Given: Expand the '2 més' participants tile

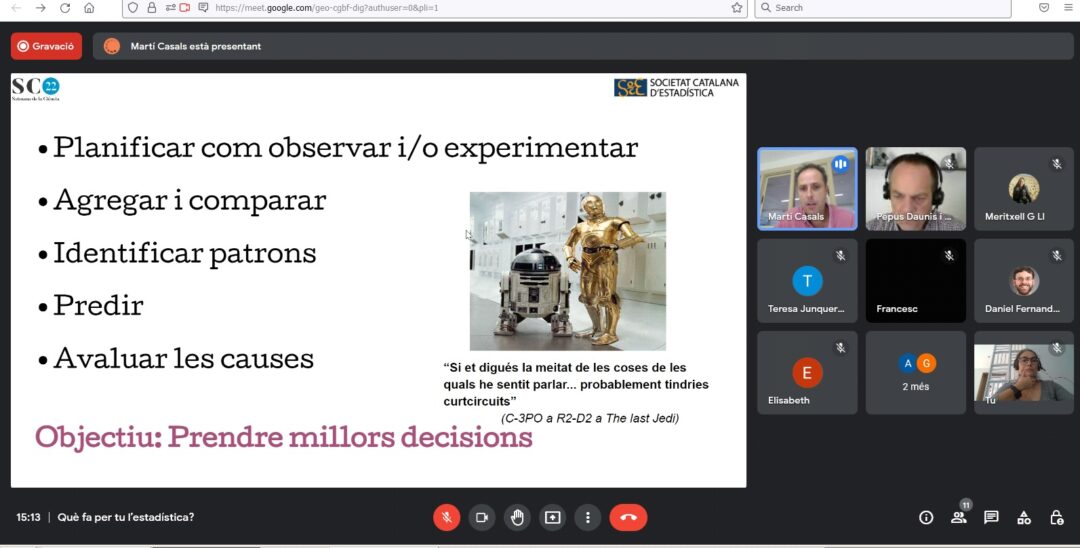Looking at the screenshot, I should tap(916, 372).
